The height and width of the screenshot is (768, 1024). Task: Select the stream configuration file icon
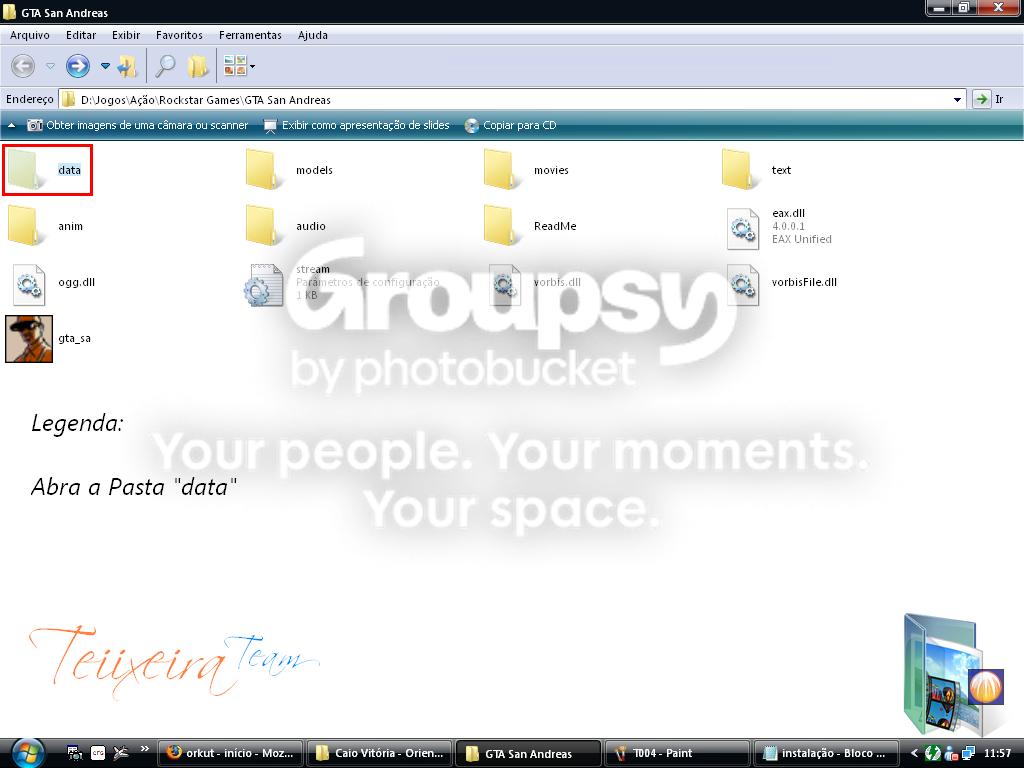click(x=264, y=285)
